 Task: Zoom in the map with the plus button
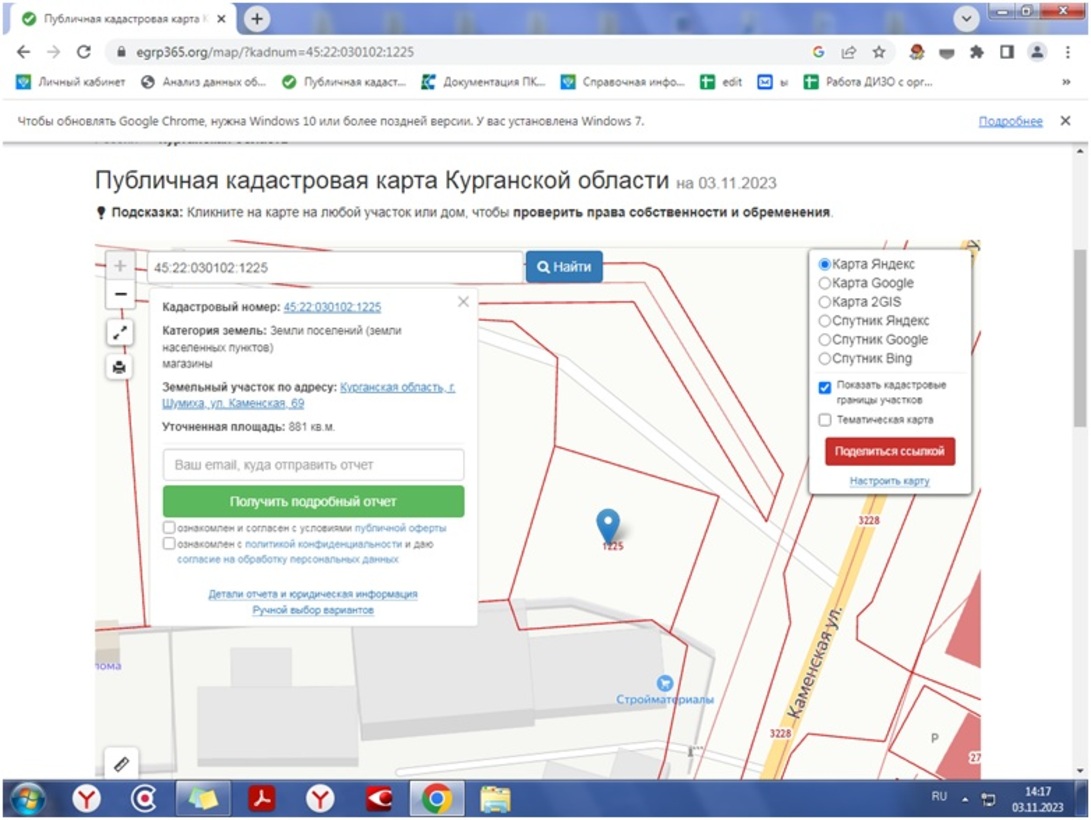click(x=120, y=266)
